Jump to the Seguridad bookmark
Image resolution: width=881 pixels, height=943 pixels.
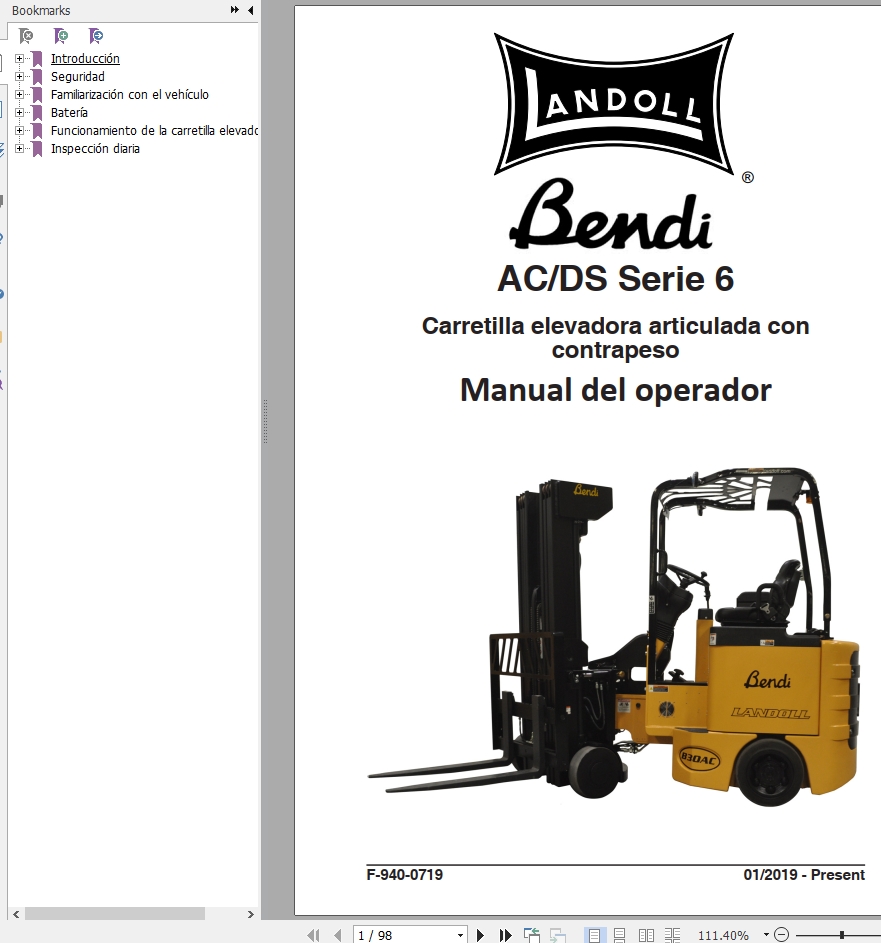pos(78,76)
